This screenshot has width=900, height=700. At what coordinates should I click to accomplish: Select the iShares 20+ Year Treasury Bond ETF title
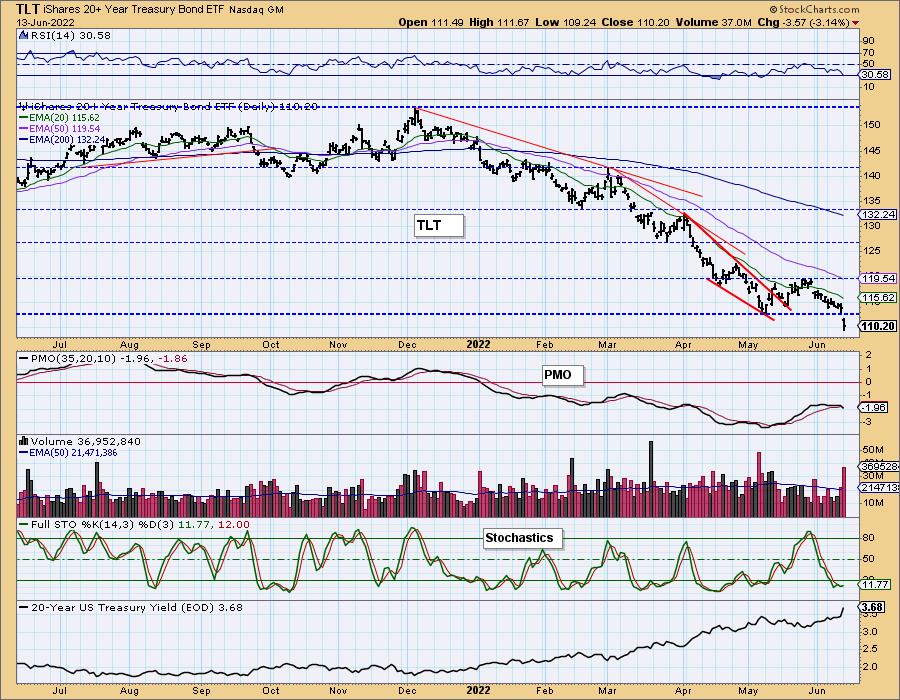134,10
